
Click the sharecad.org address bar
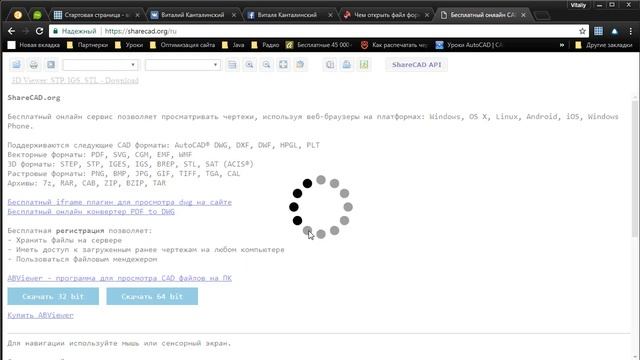click(x=318, y=31)
